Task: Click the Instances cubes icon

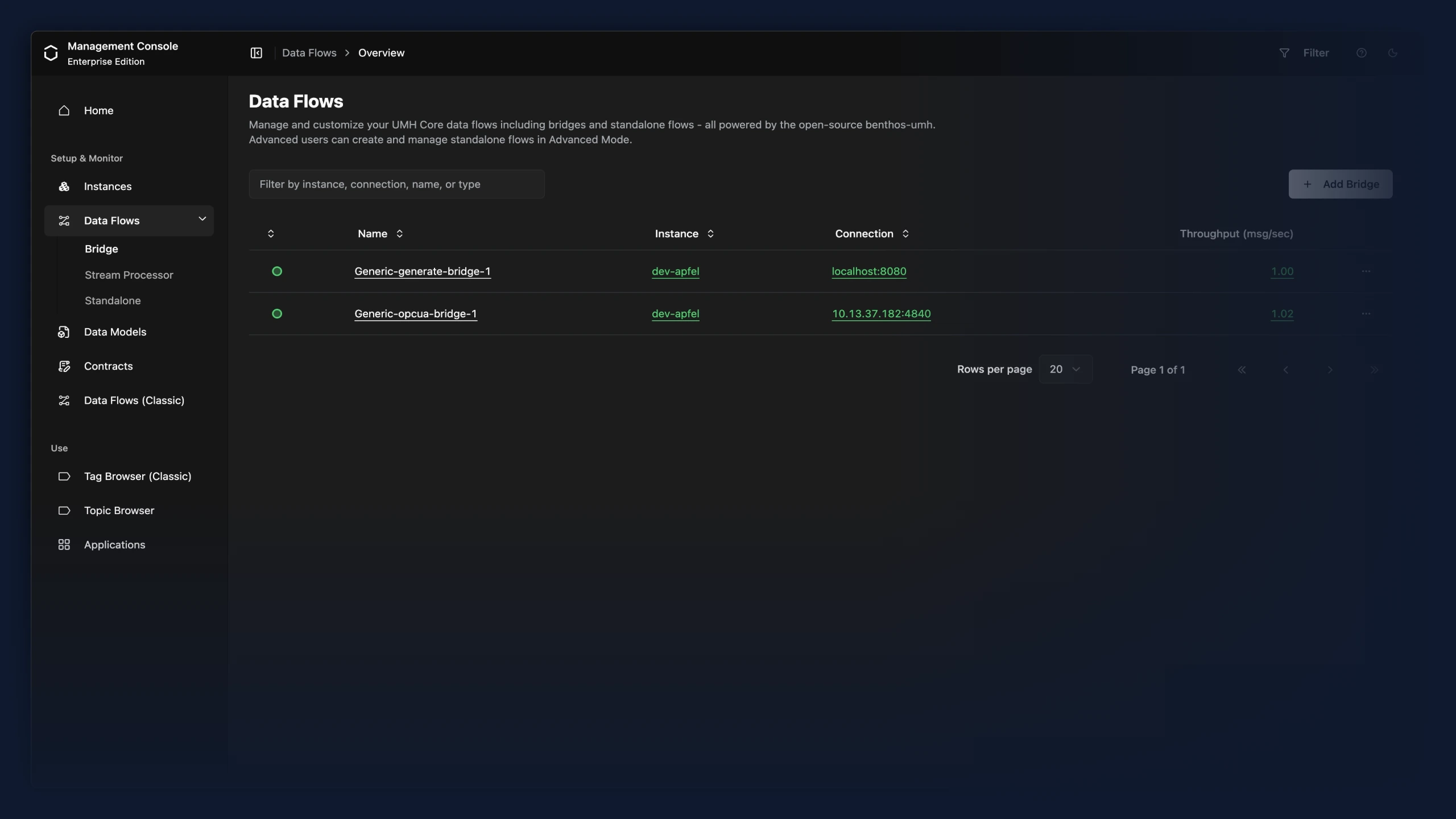Action: pos(64,187)
